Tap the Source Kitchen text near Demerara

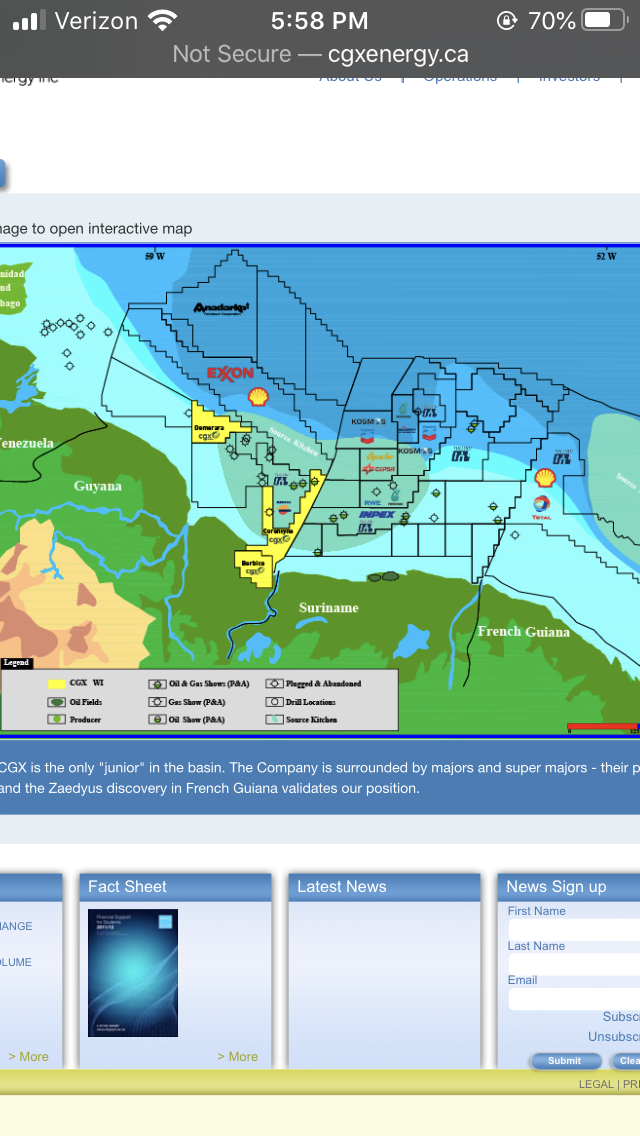[x=294, y=441]
